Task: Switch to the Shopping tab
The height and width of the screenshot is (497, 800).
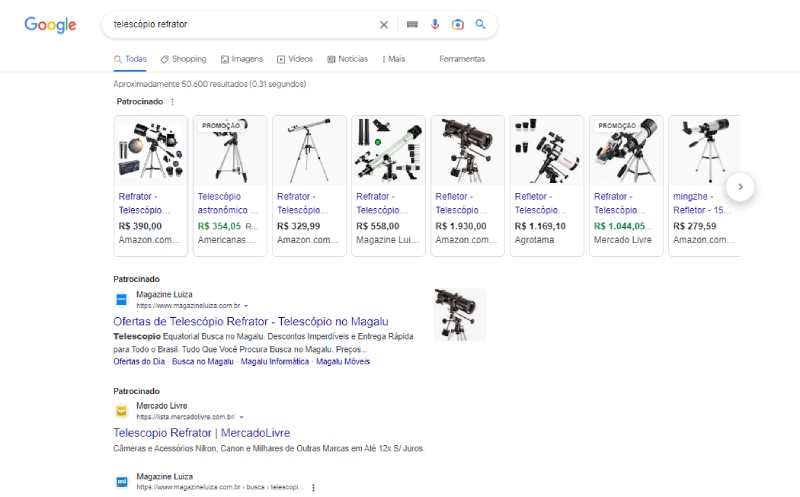Action: [x=183, y=59]
